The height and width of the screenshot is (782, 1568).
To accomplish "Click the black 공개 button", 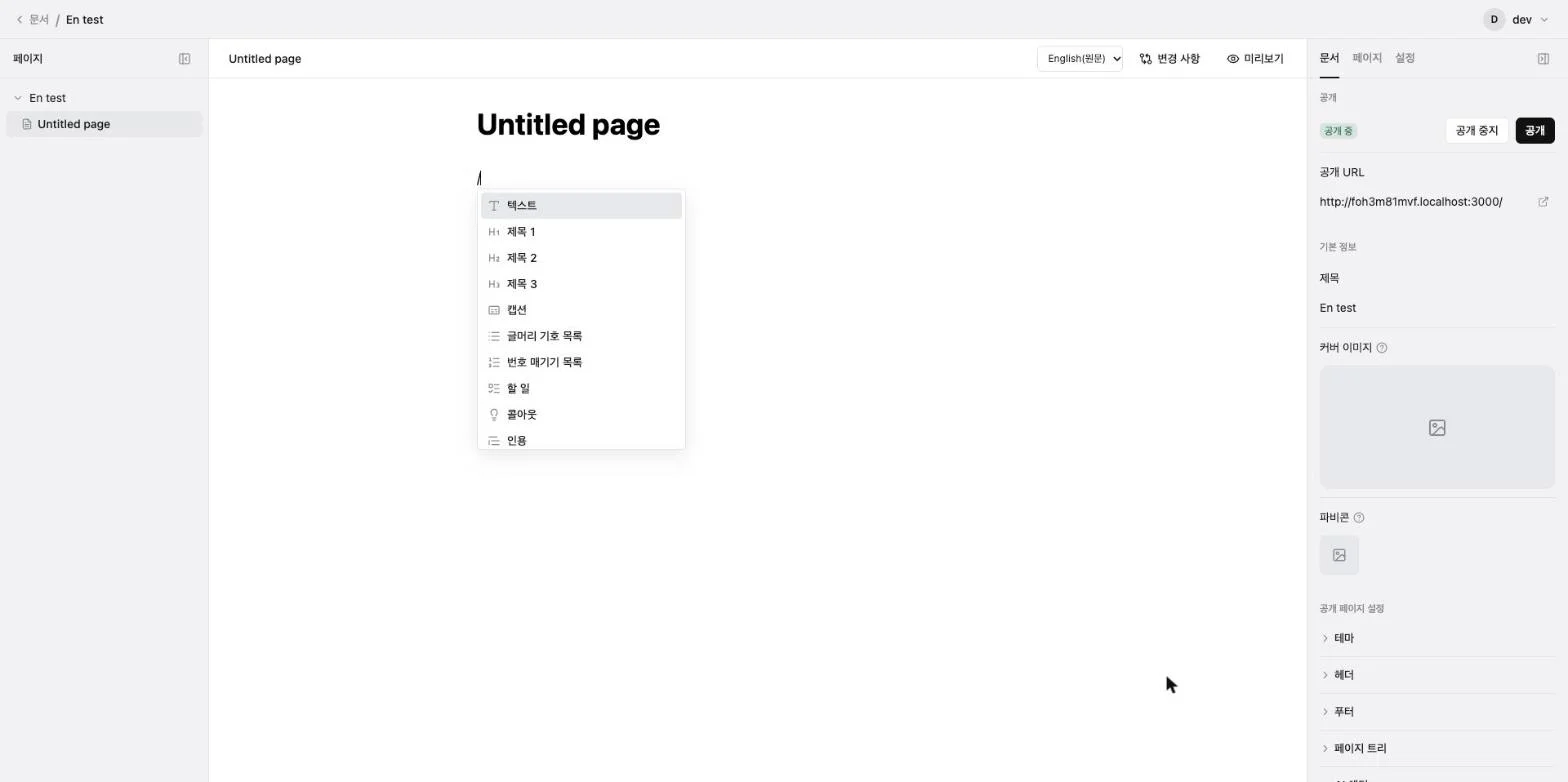I will (1535, 131).
